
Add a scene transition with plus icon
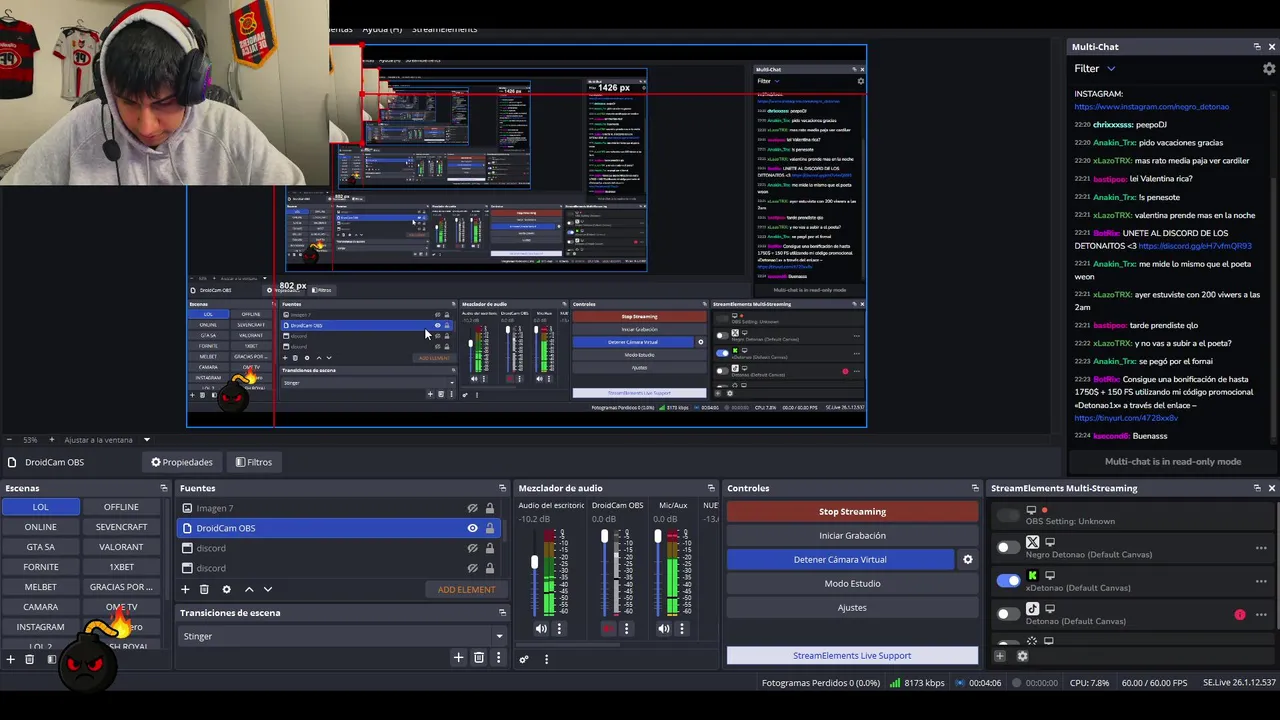[458, 657]
